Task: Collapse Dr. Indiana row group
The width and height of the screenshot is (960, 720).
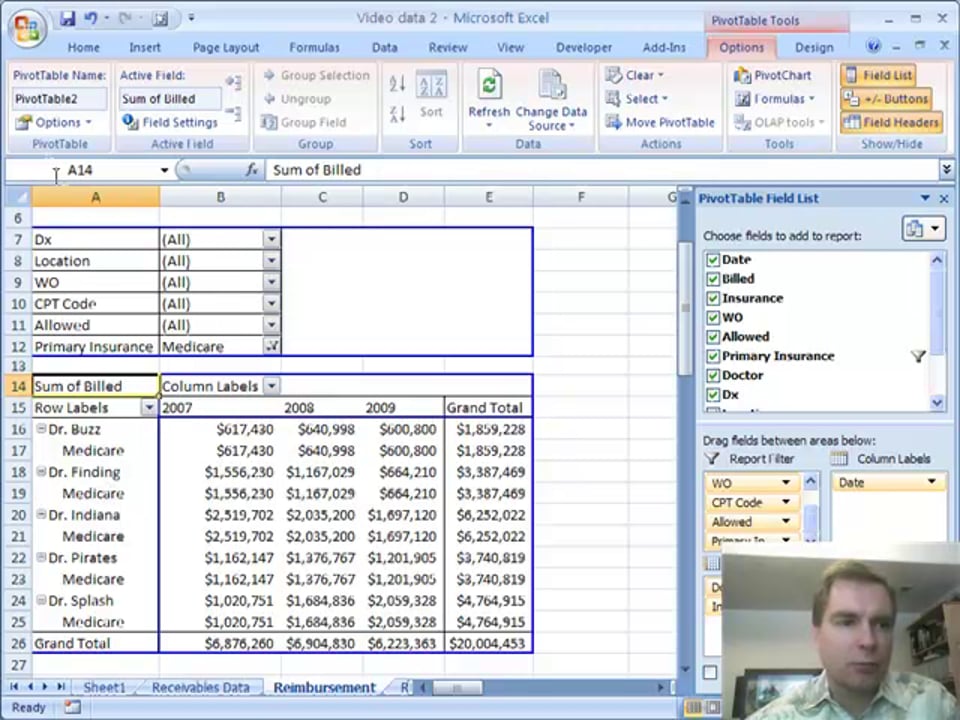Action: [41, 514]
